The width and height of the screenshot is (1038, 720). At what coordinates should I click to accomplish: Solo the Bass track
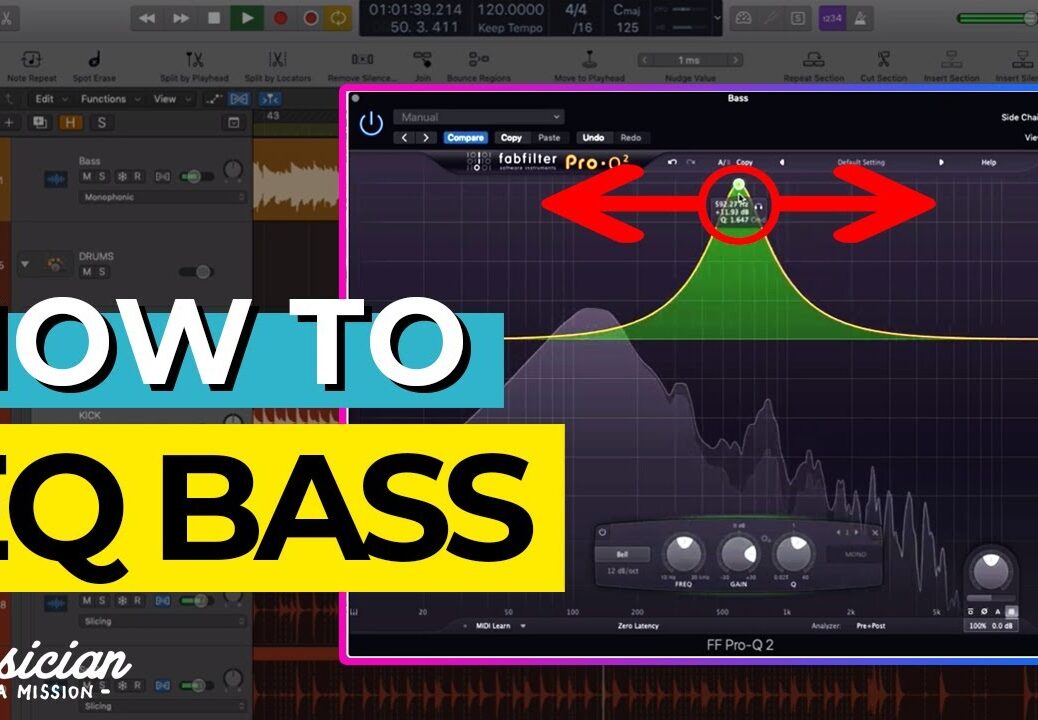(102, 177)
